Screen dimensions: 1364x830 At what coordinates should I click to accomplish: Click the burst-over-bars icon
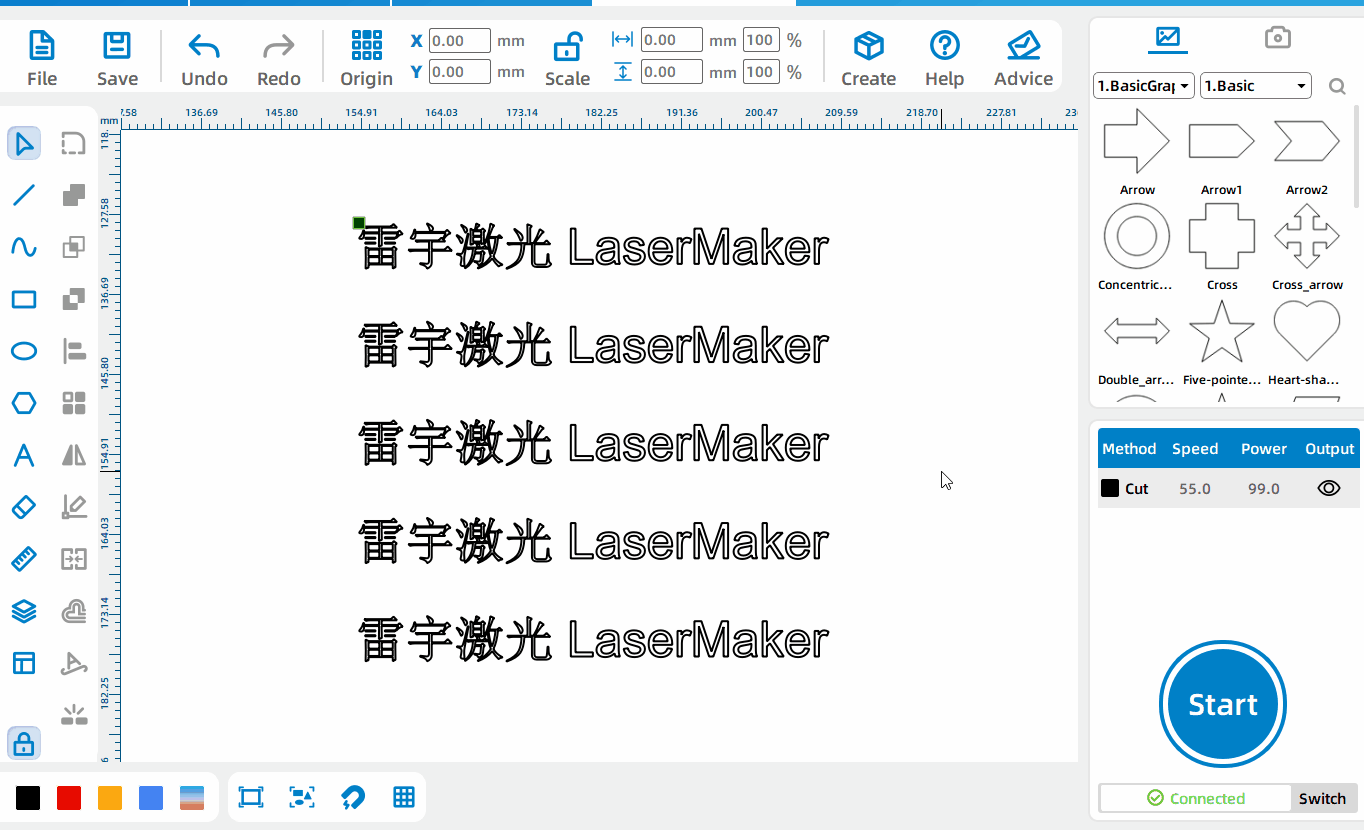73,715
